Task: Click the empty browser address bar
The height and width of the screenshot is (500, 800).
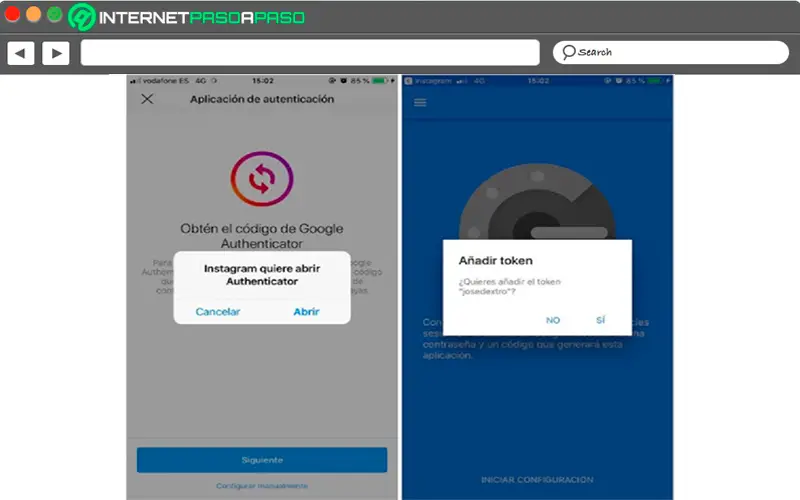Action: (310, 53)
